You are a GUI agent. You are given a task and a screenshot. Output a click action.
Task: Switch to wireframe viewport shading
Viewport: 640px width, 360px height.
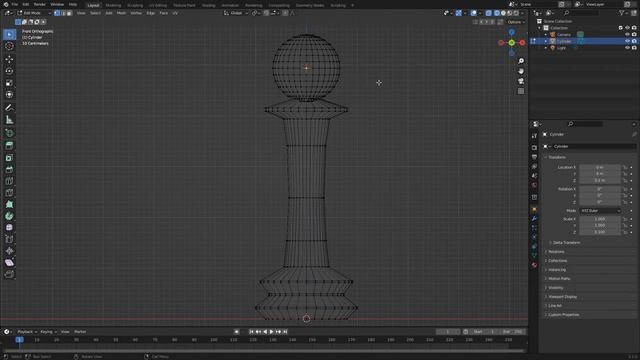(x=497, y=13)
